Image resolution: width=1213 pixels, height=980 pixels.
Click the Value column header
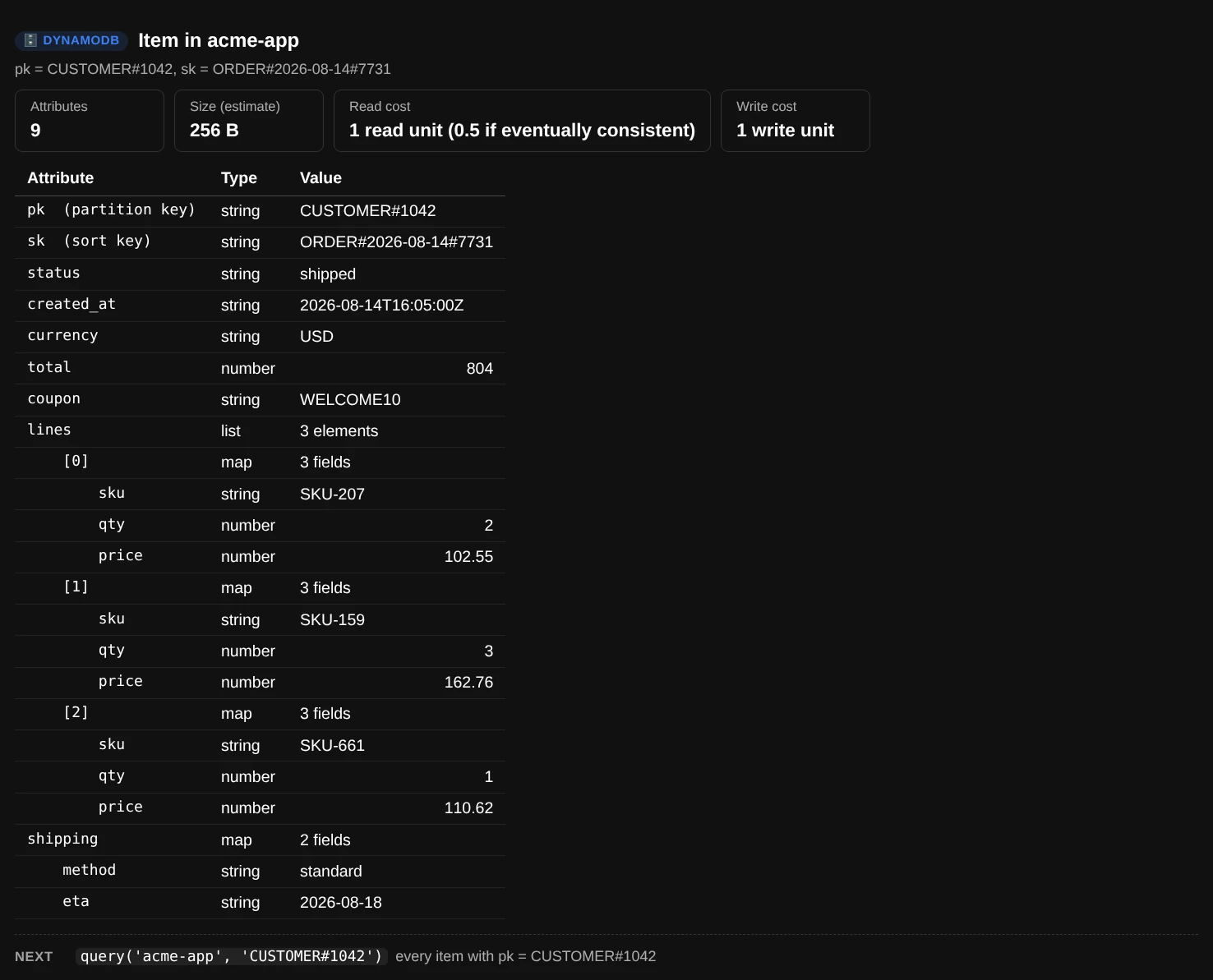tap(321, 178)
